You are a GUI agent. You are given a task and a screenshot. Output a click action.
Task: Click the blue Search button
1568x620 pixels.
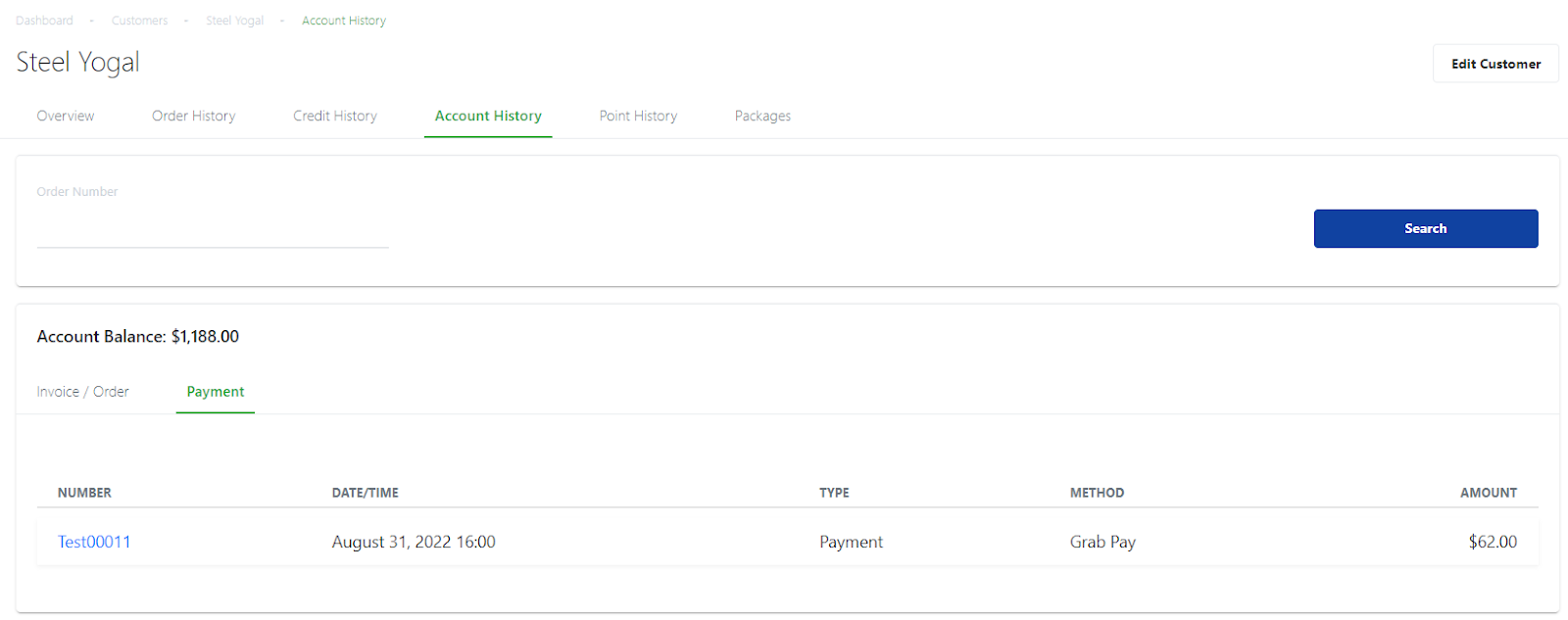tap(1426, 228)
